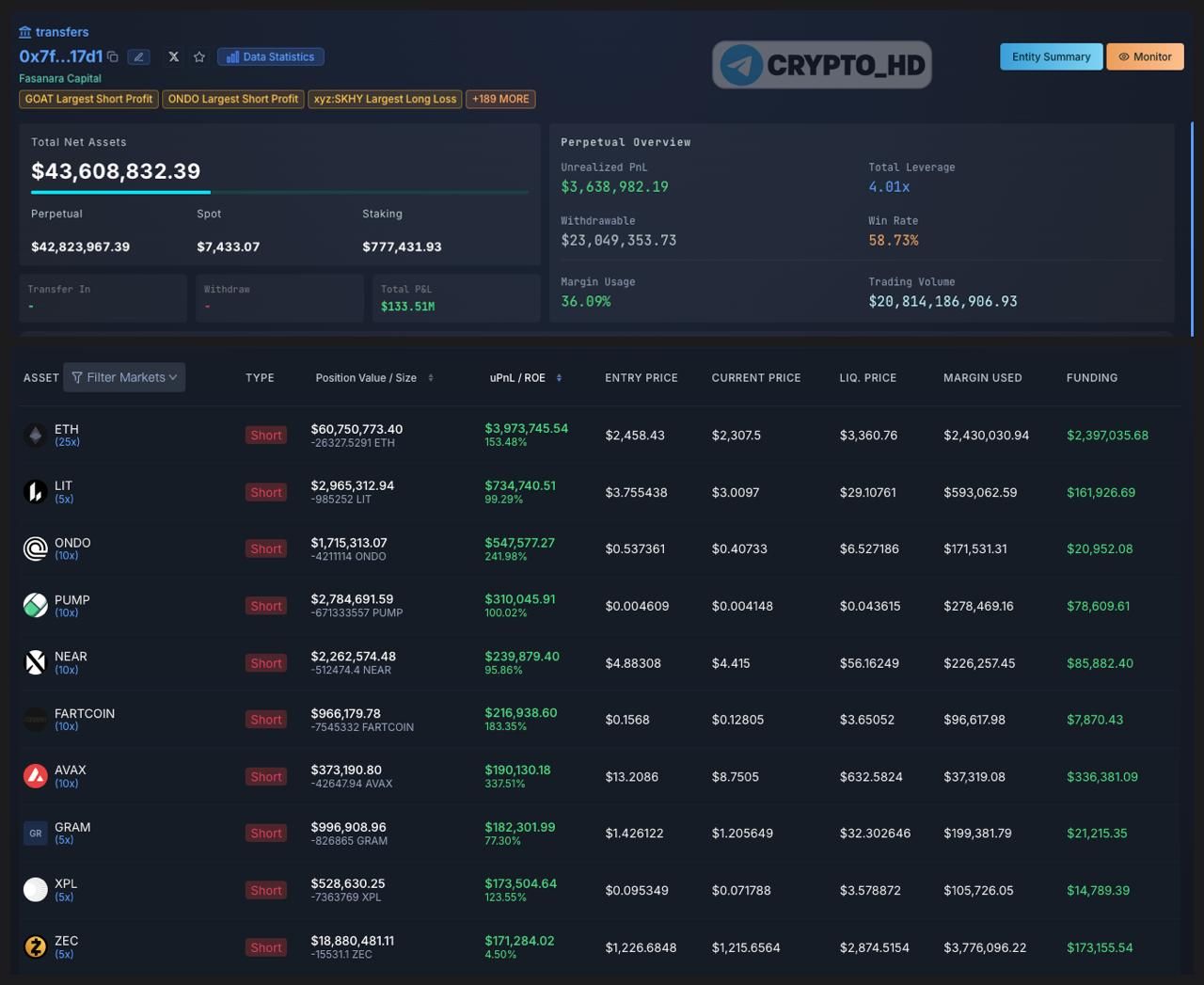Click the transfers bank icon
The width and height of the screenshot is (1204, 985).
tap(25, 32)
